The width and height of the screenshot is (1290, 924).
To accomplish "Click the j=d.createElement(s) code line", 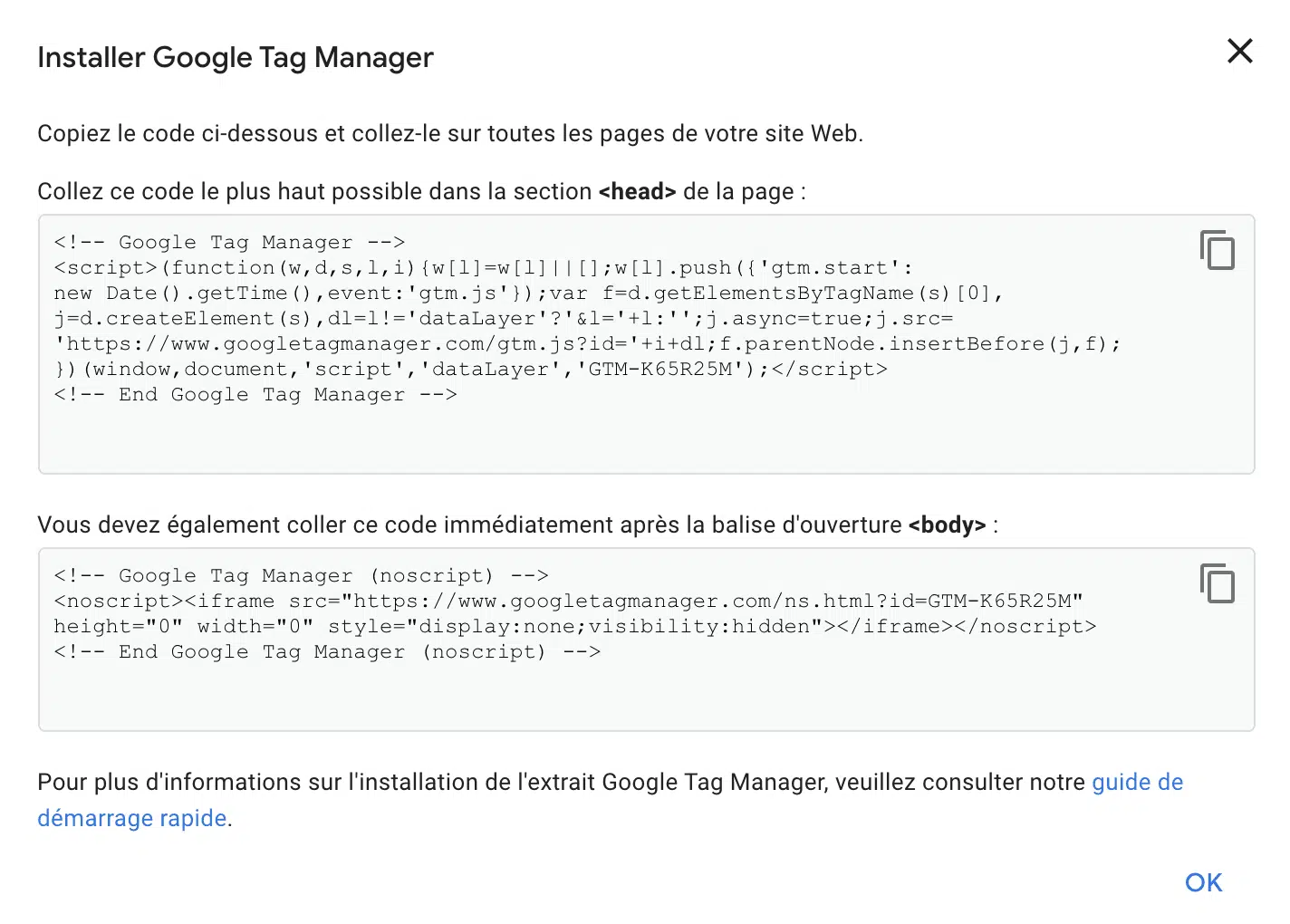I will [x=504, y=318].
